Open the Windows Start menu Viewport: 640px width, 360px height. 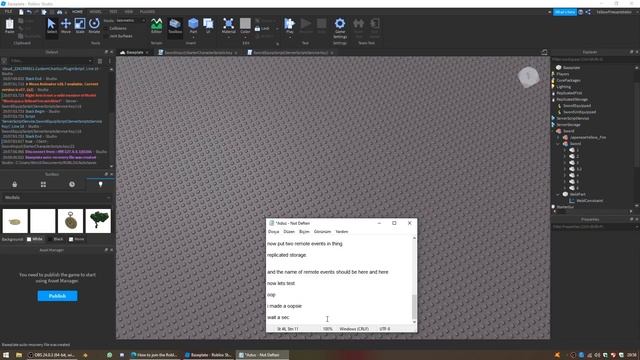point(6,355)
